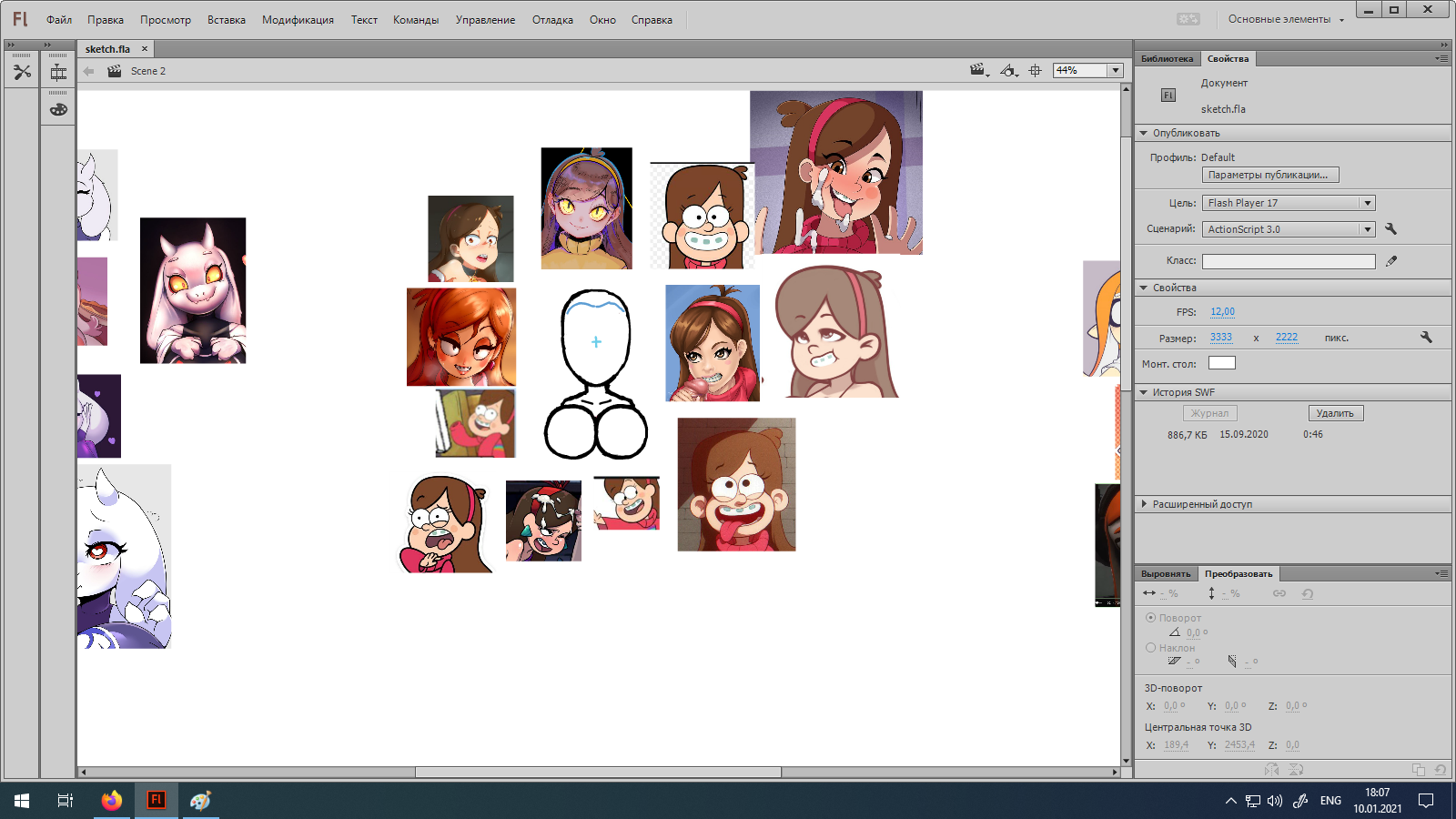The image size is (1456, 819).
Task: Collapse the Свойства section header
Action: (x=1144, y=288)
